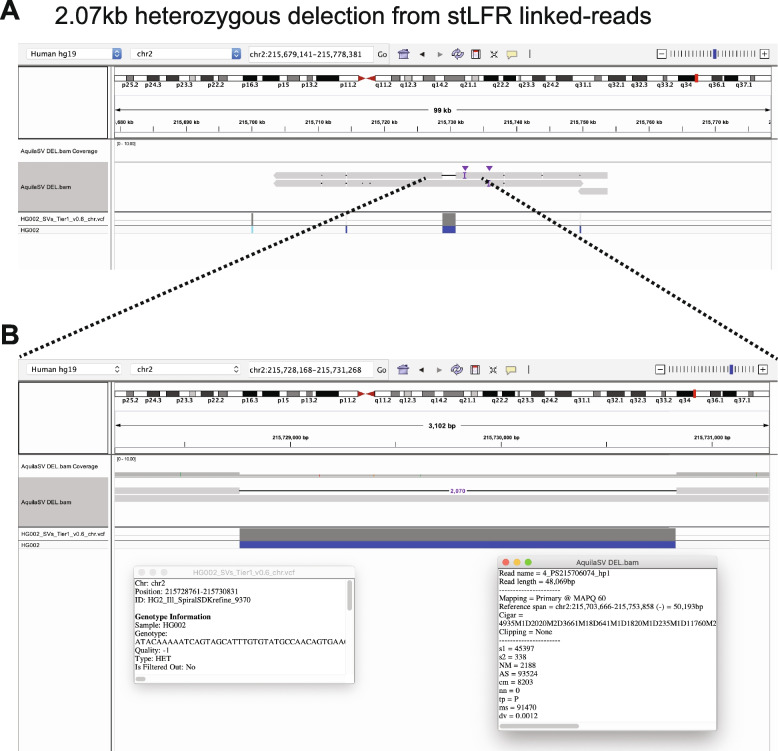The width and height of the screenshot is (778, 751).
Task: Click gray variant bar in panel B
Action: tap(457, 535)
